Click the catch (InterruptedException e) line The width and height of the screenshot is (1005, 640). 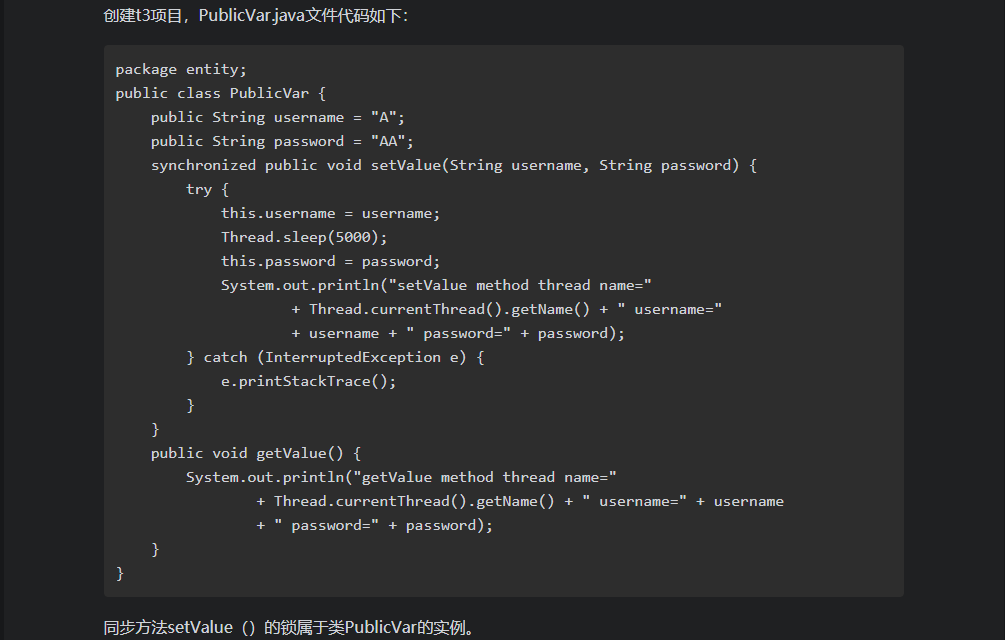click(x=335, y=357)
